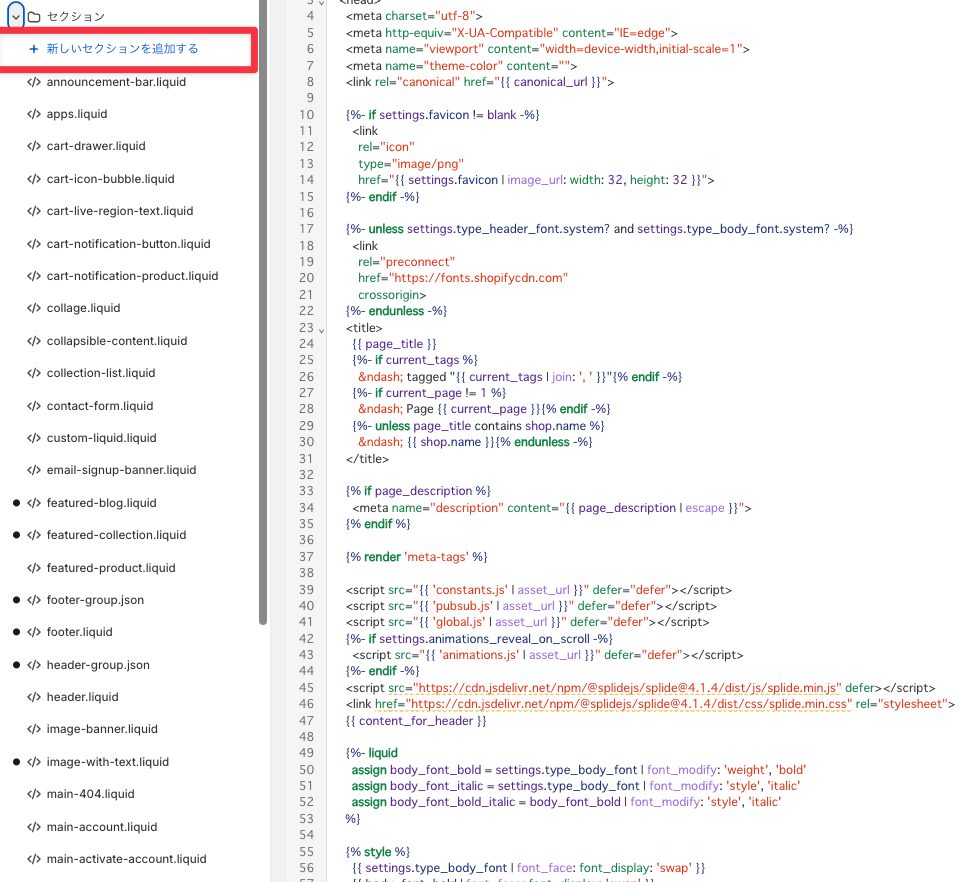The height and width of the screenshot is (882, 960).
Task: Click code icon beside featured-product.liquid
Action: (34, 568)
